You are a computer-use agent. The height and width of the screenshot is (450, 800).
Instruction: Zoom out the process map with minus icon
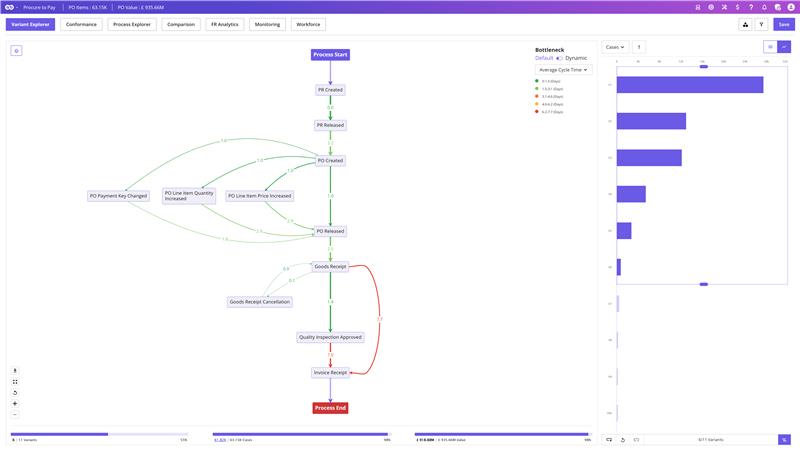(15, 415)
